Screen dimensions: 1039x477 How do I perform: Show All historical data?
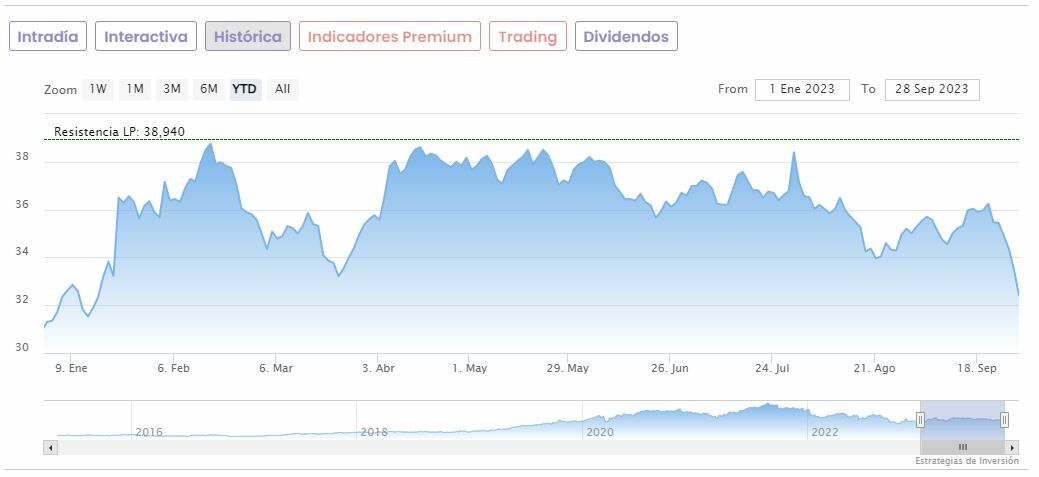click(283, 89)
